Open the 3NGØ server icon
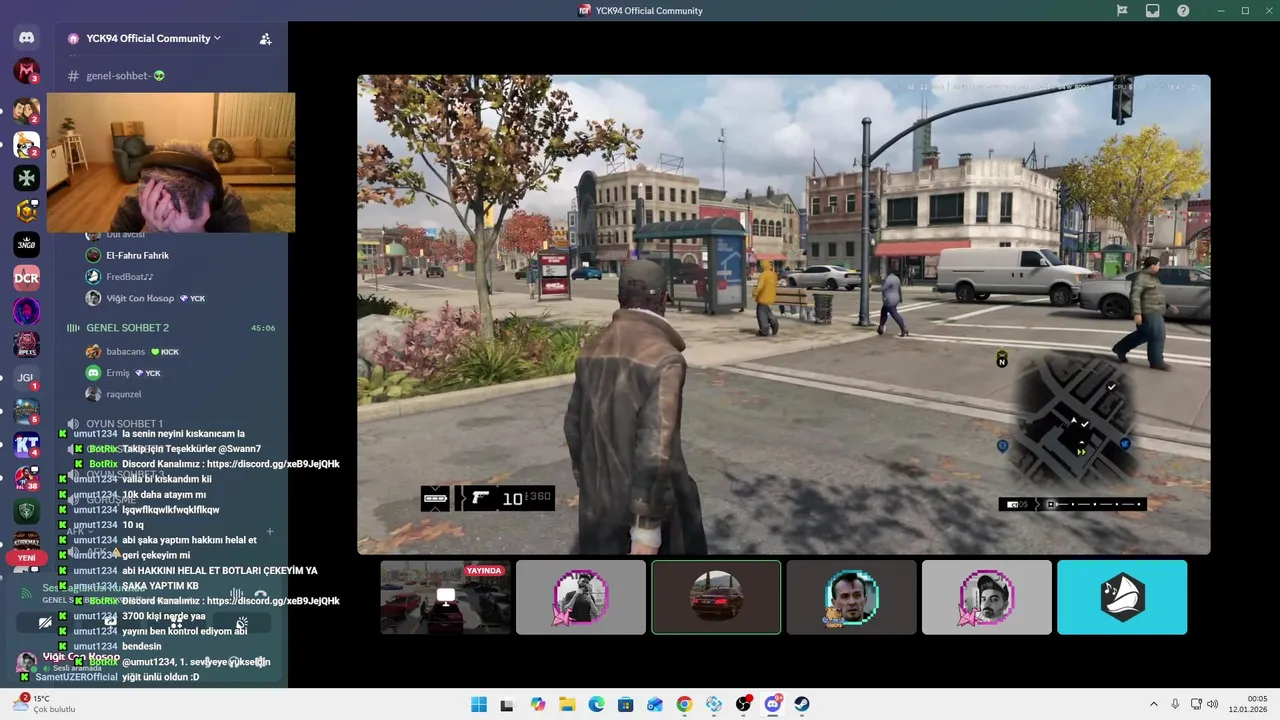This screenshot has width=1280, height=720. (26, 245)
